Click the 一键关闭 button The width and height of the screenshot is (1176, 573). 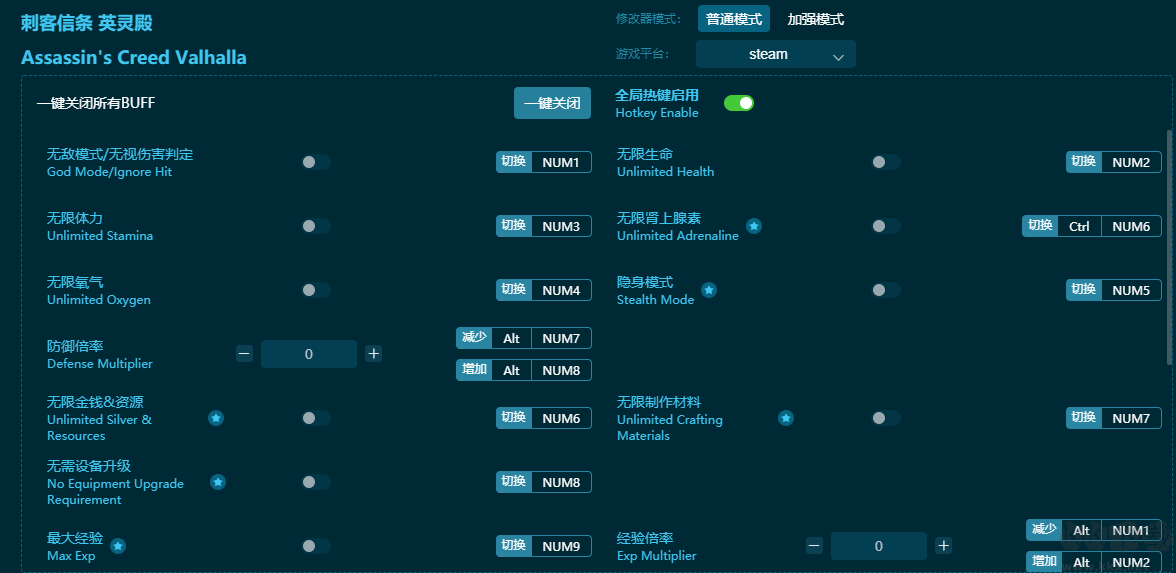click(552, 103)
